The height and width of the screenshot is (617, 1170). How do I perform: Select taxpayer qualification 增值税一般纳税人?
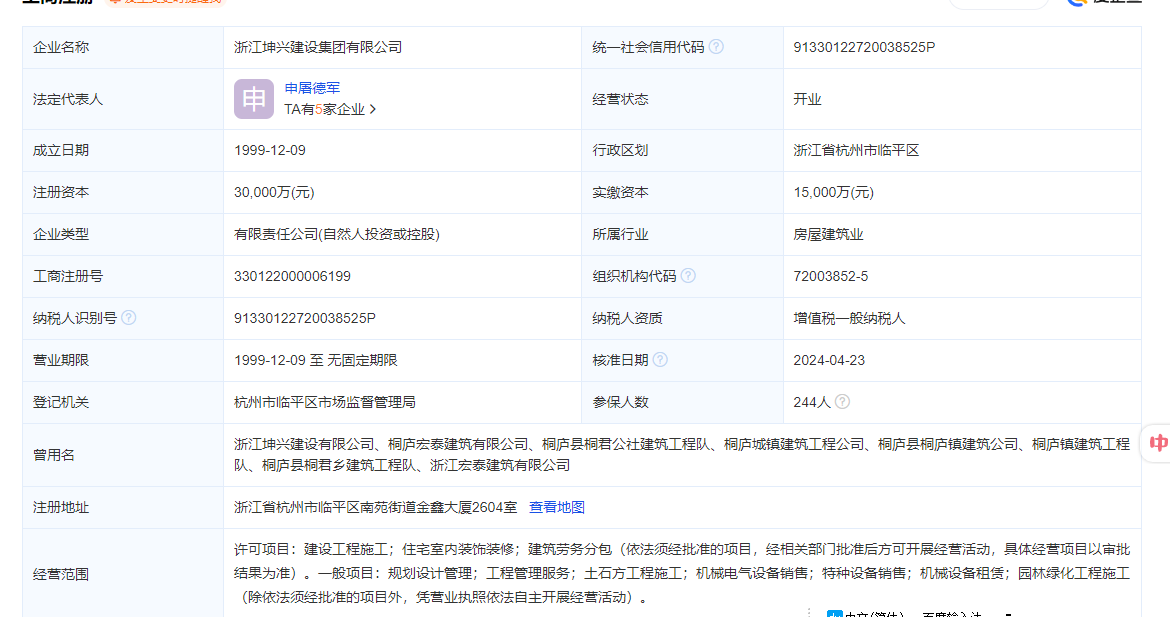(x=849, y=318)
